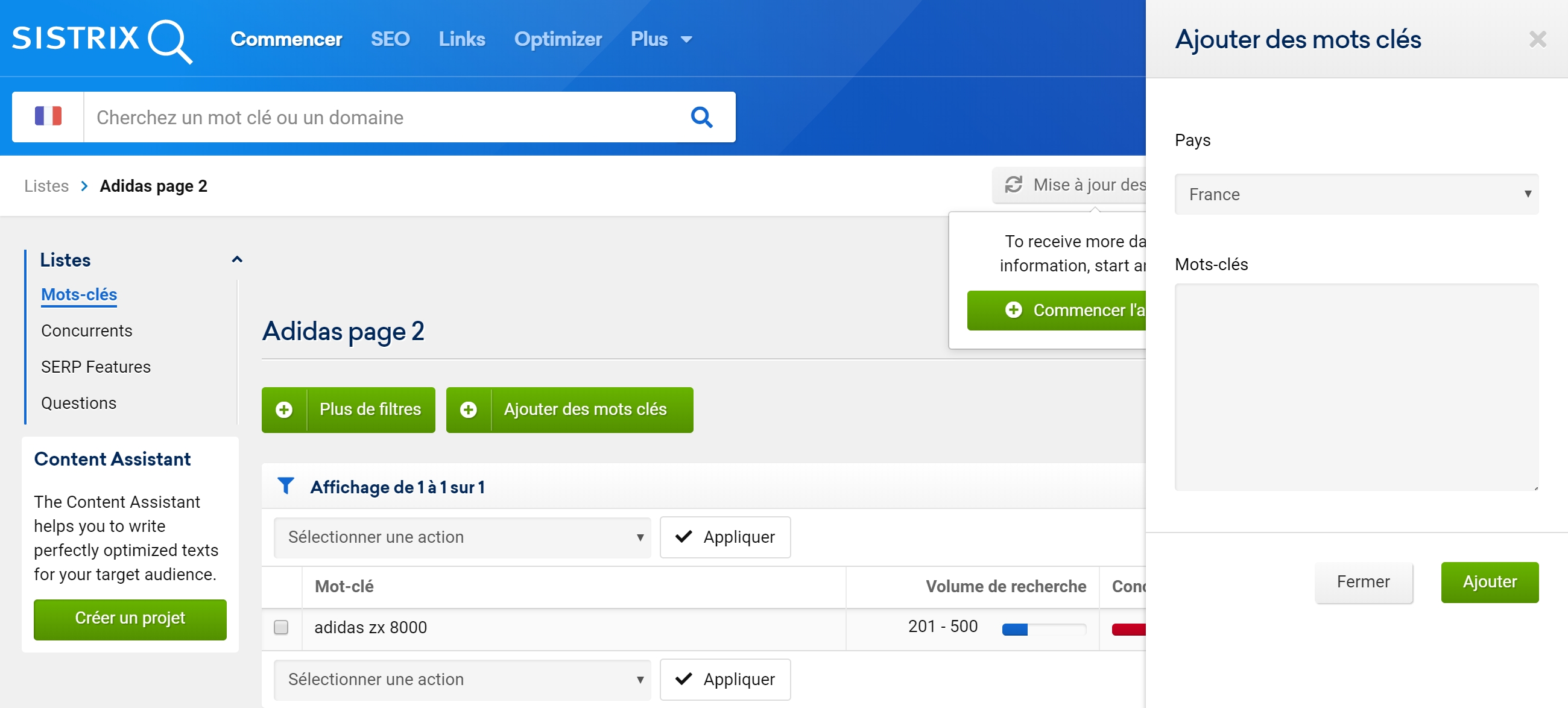Open the Optimizer tab

click(558, 40)
